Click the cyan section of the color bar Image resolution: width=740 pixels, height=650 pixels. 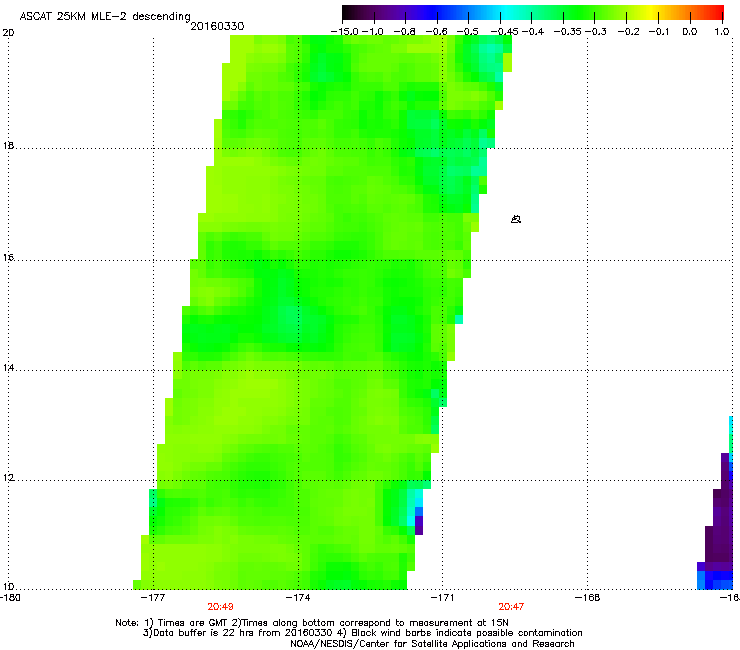pos(507,13)
